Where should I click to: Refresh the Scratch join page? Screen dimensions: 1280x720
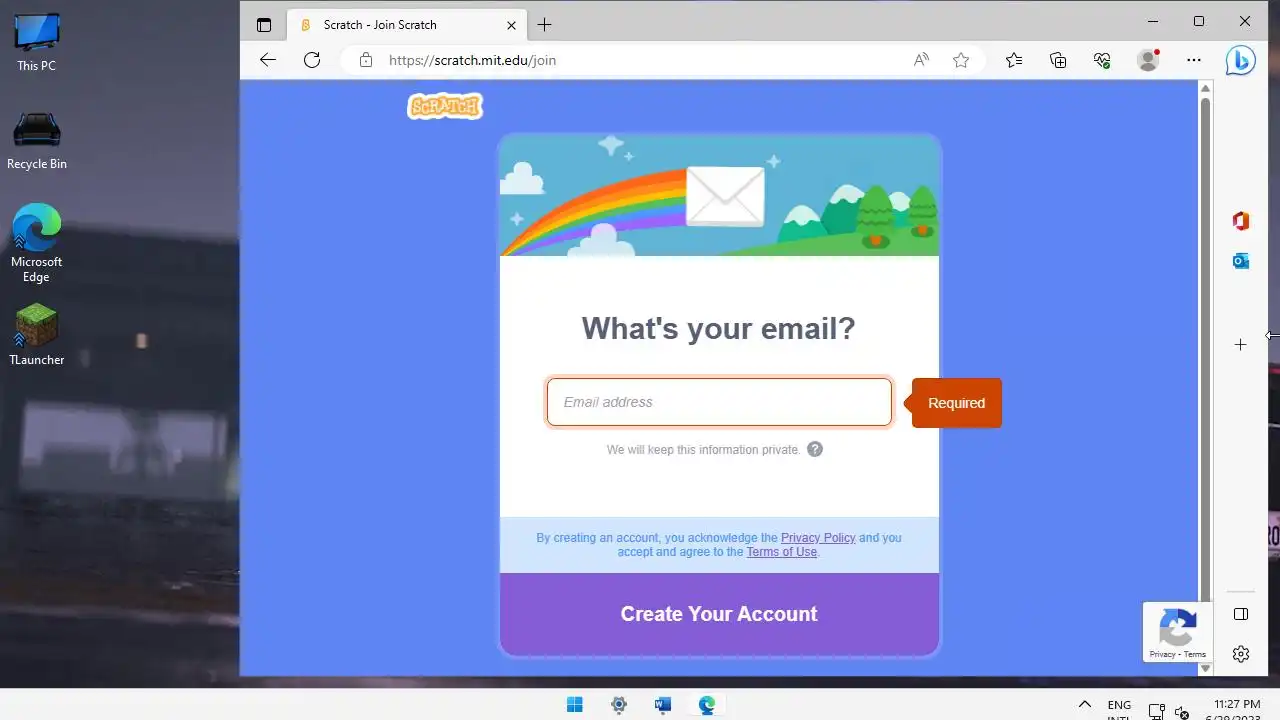(x=312, y=60)
